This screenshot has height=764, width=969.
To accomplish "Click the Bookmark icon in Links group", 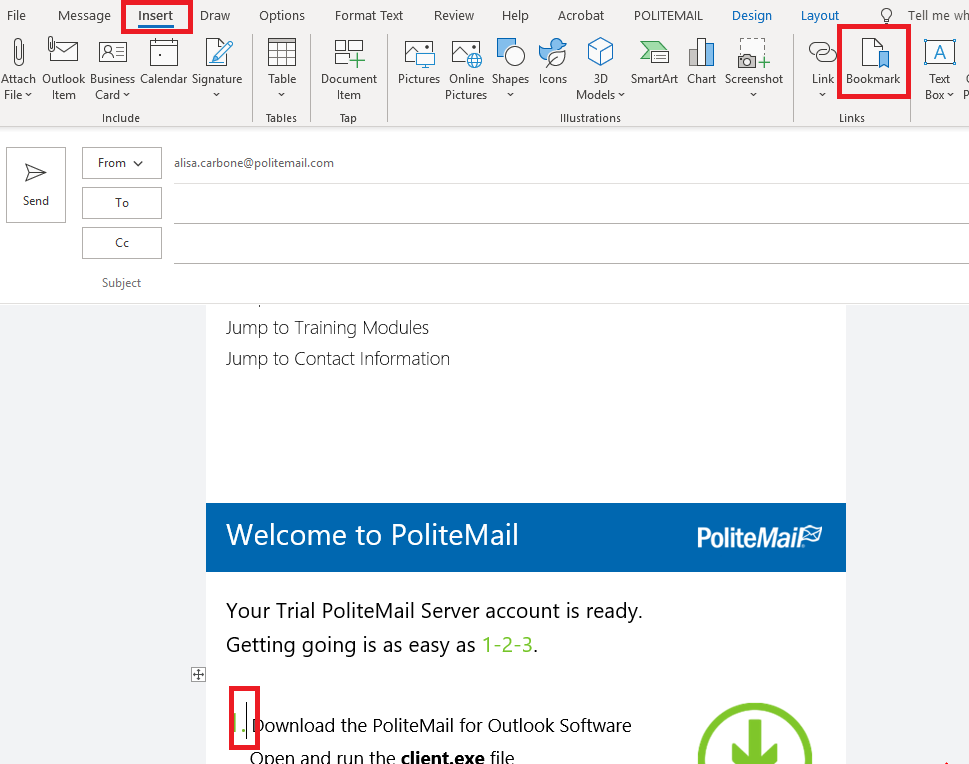I will pyautogui.click(x=873, y=62).
